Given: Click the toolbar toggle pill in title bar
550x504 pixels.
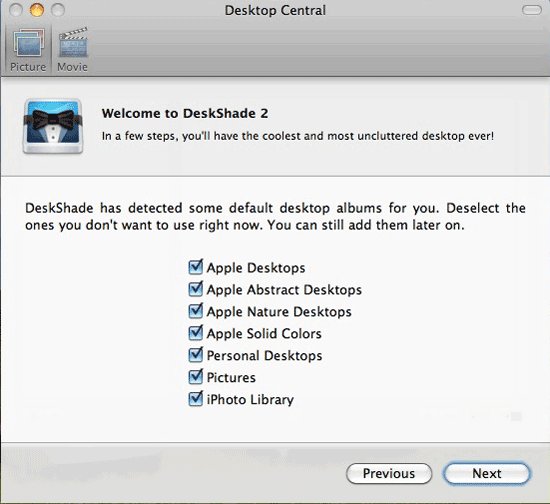Looking at the screenshot, I should (532, 10).
